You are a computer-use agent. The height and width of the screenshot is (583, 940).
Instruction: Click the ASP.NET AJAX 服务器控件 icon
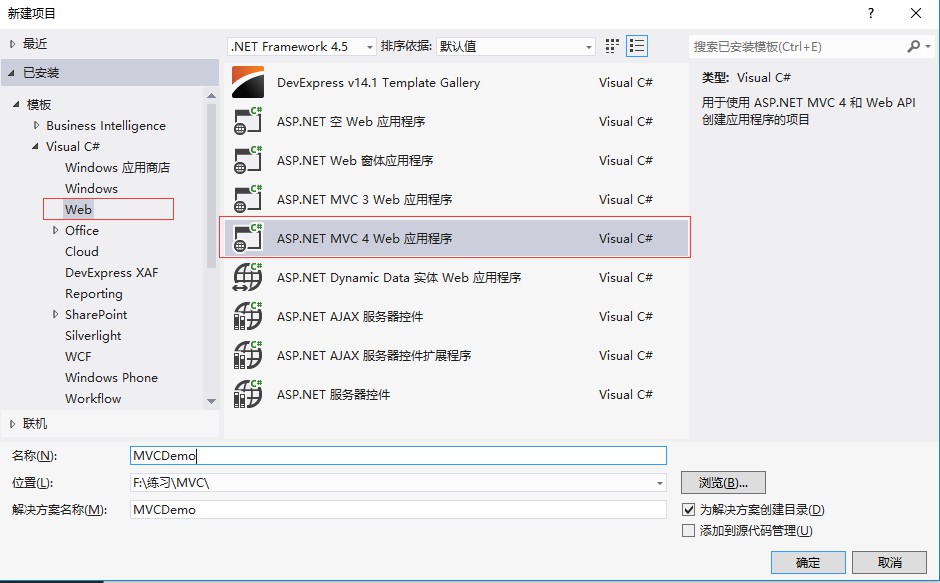[248, 316]
